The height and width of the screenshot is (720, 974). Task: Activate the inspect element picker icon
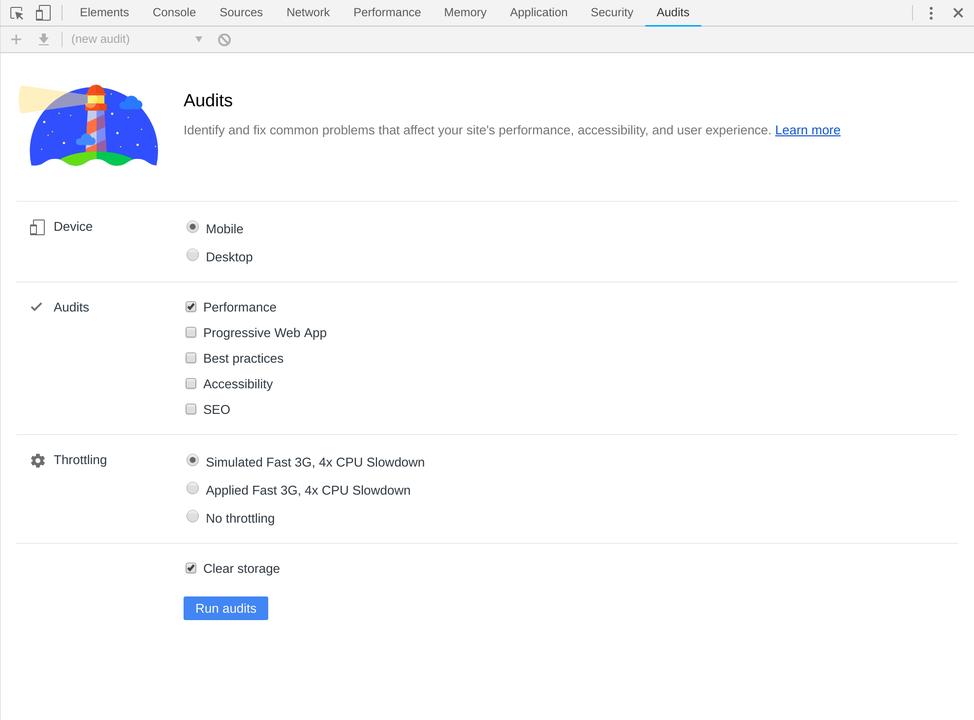click(17, 13)
